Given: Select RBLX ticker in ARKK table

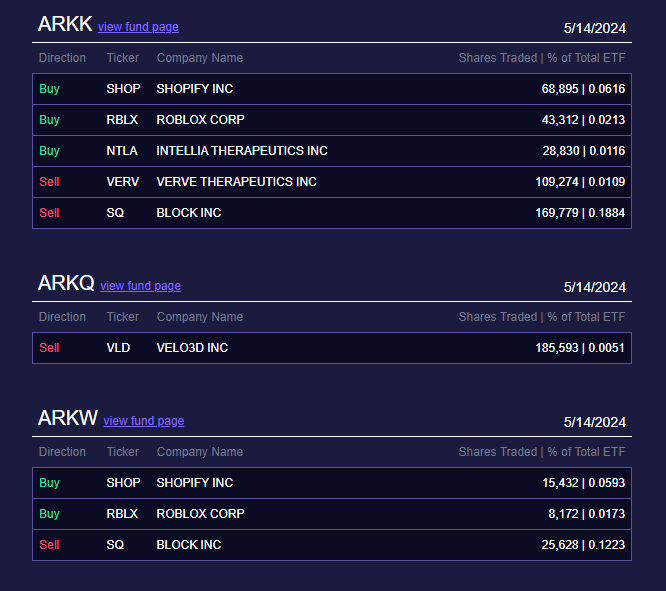Looking at the screenshot, I should pyautogui.click(x=122, y=120).
